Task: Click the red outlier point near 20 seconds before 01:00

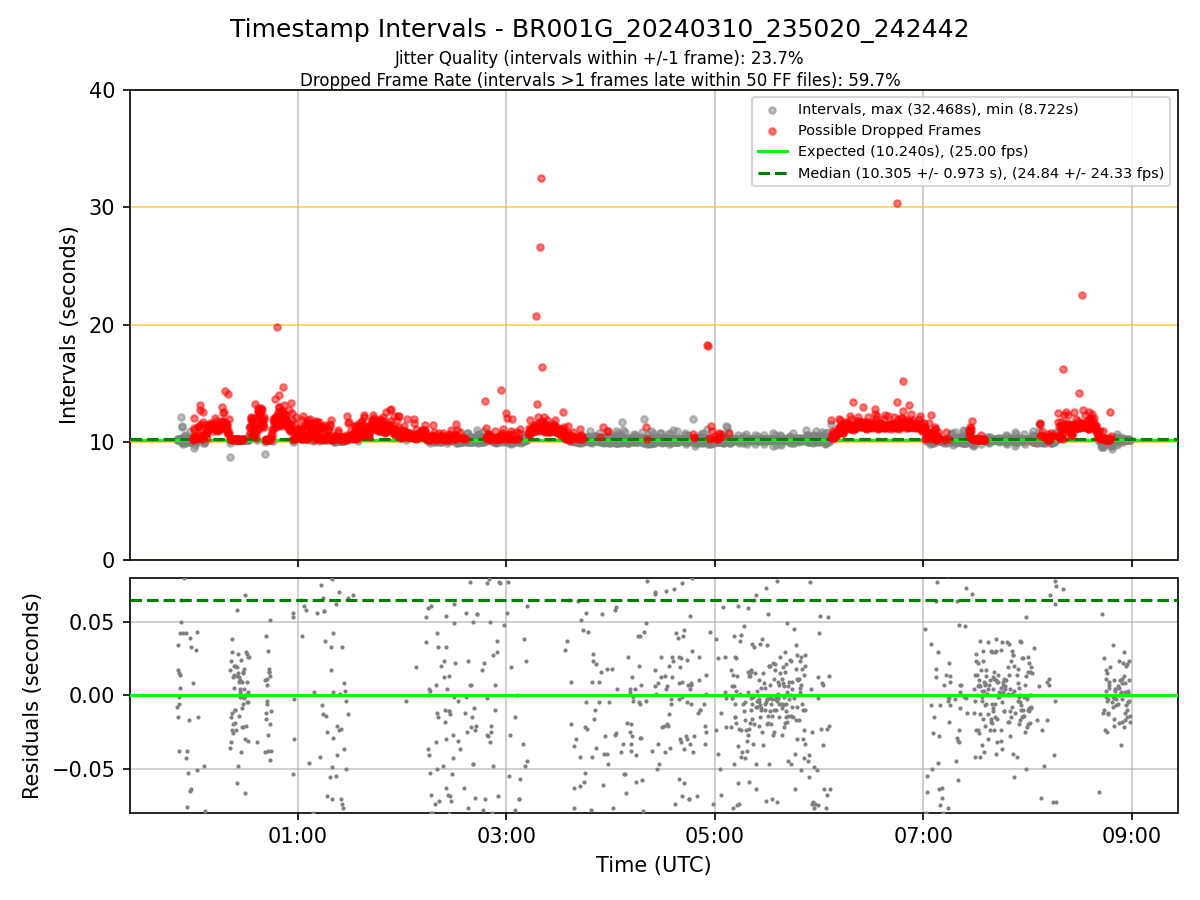Action: (277, 327)
